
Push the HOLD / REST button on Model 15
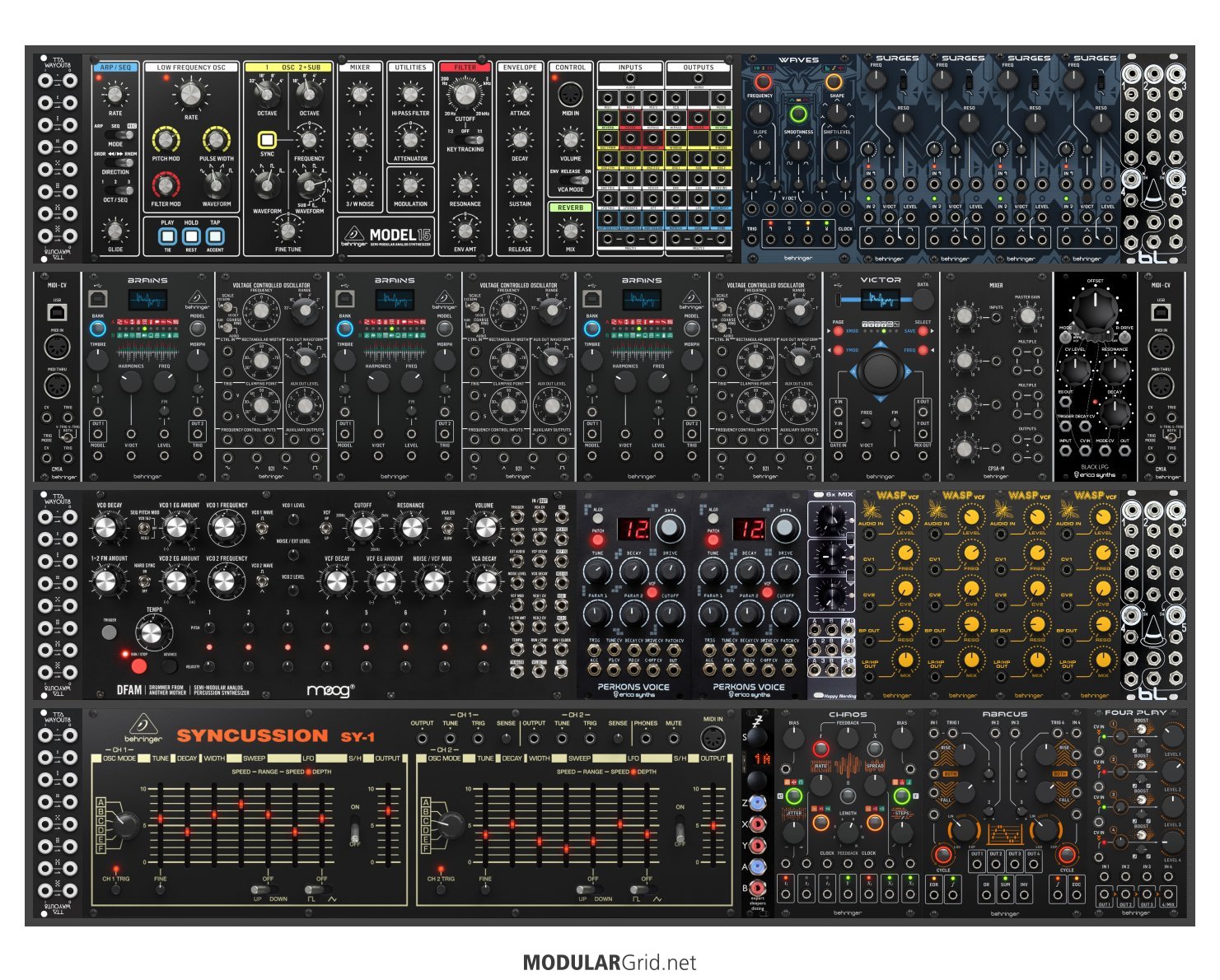click(191, 236)
